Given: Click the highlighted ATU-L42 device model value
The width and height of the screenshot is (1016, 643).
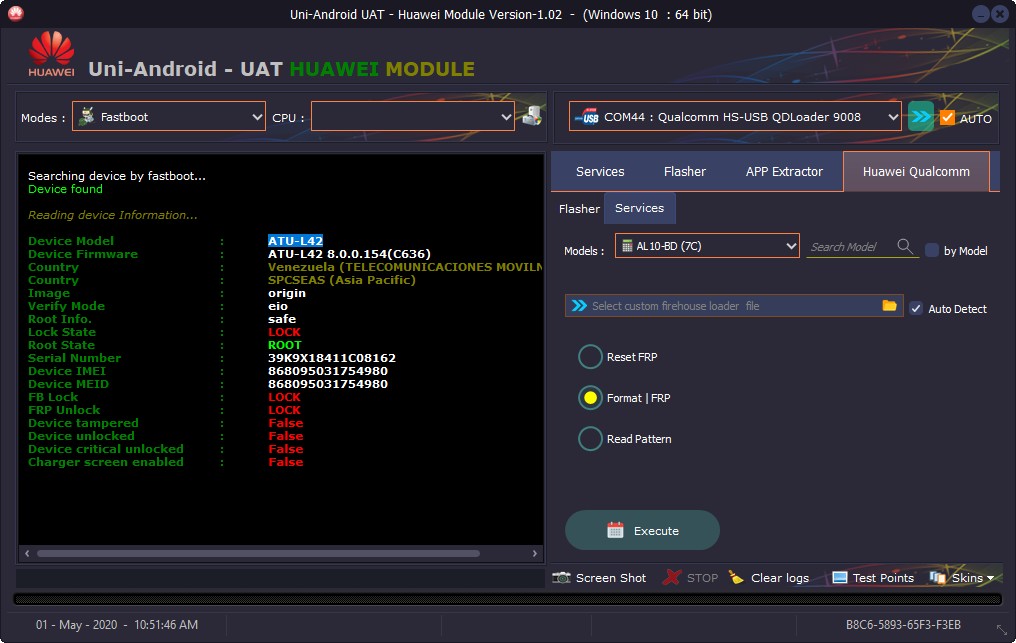Looking at the screenshot, I should pyautogui.click(x=295, y=240).
